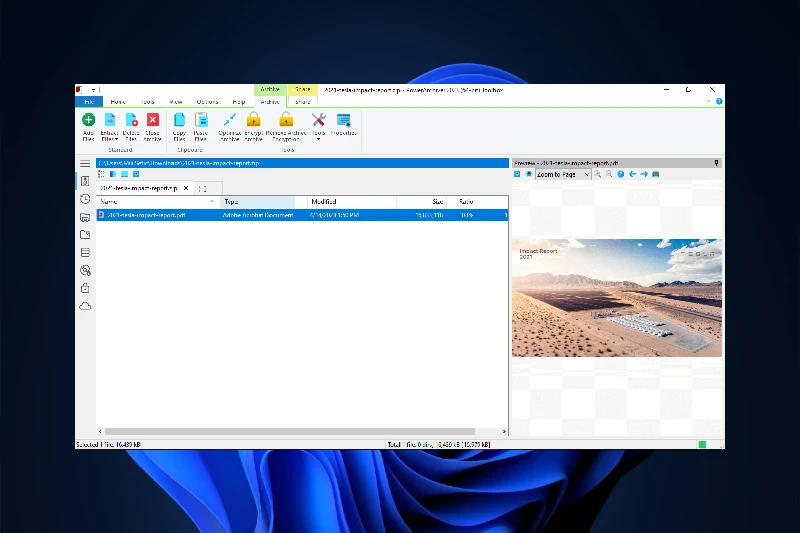The width and height of the screenshot is (800, 533).
Task: Click the Tesla Impact Report preview image
Action: (617, 298)
